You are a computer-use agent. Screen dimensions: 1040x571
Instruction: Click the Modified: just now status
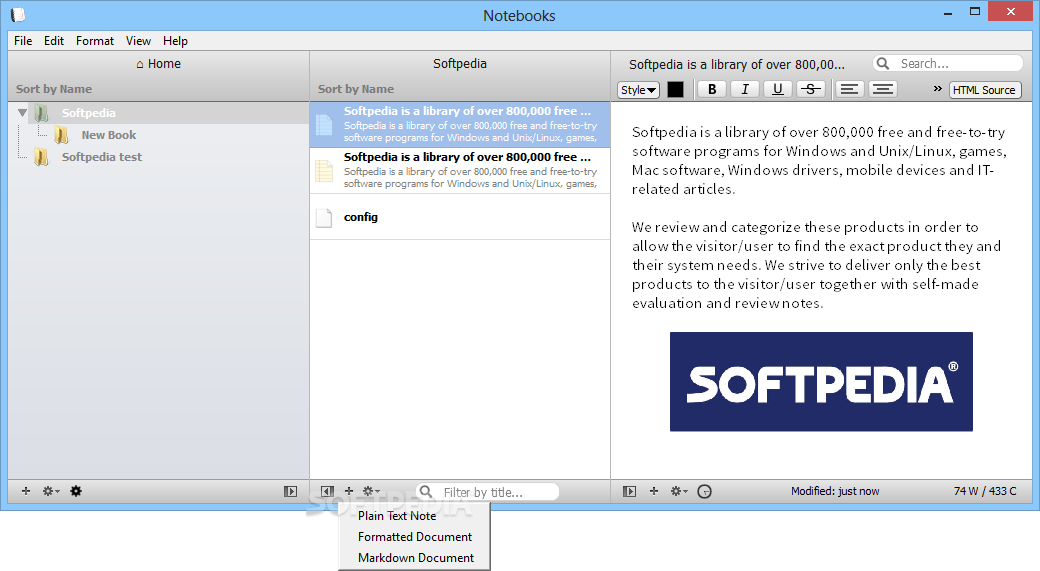point(835,491)
